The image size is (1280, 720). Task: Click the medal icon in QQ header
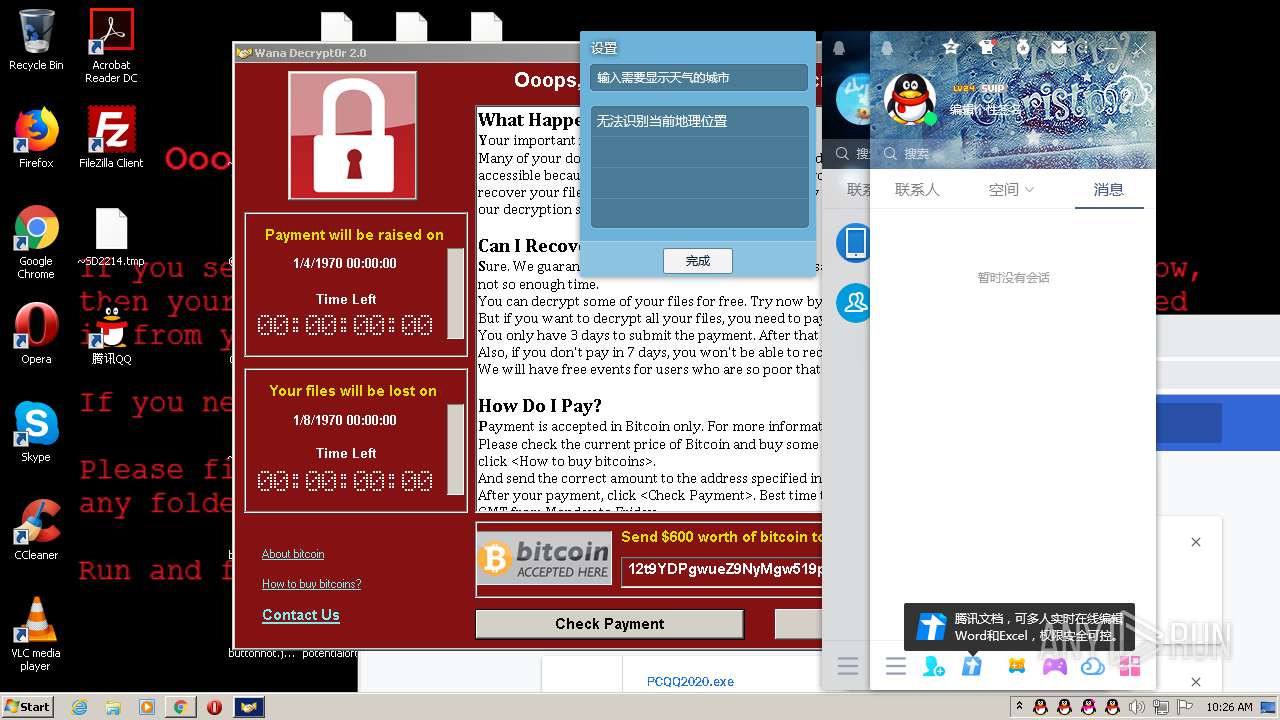point(1023,47)
